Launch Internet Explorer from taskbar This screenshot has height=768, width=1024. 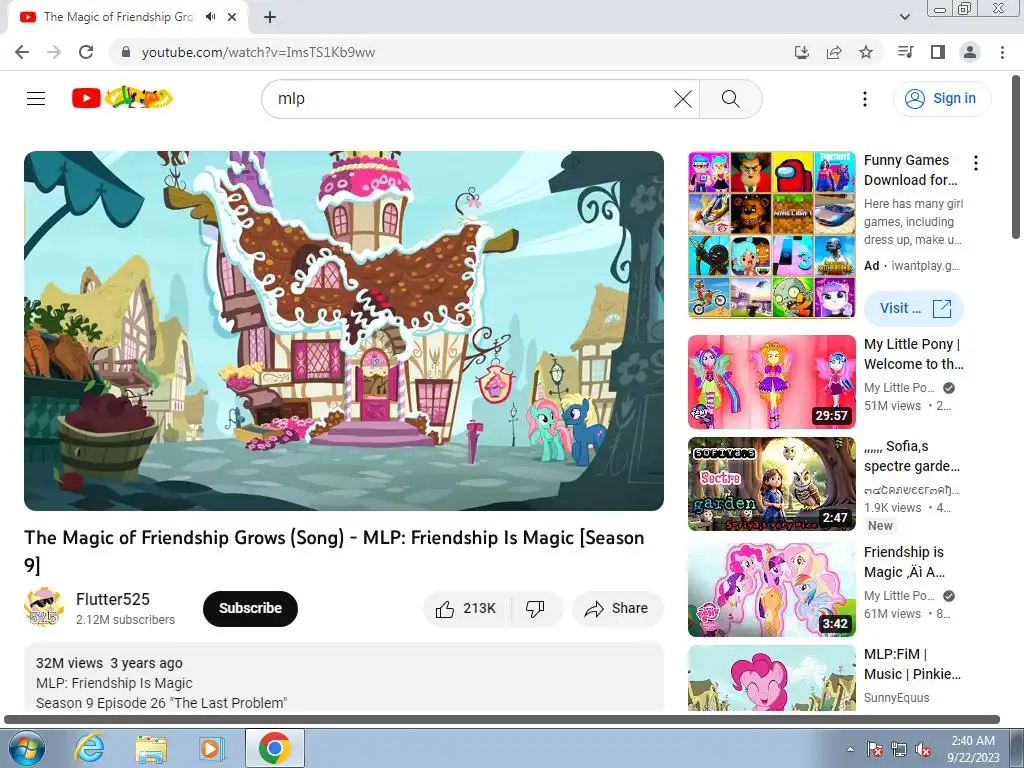(x=89, y=748)
